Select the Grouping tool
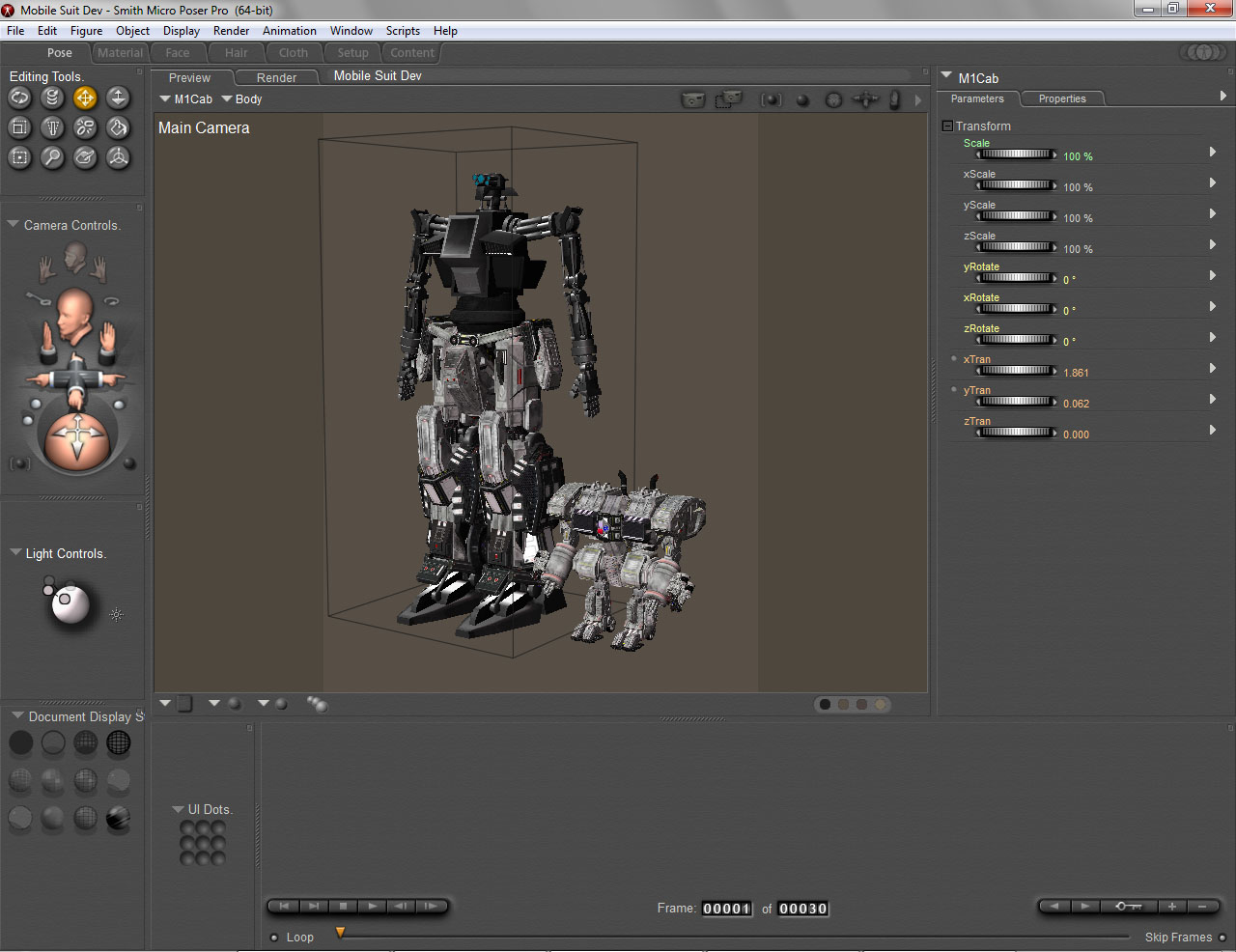Image resolution: width=1236 pixels, height=952 pixels. [x=20, y=157]
